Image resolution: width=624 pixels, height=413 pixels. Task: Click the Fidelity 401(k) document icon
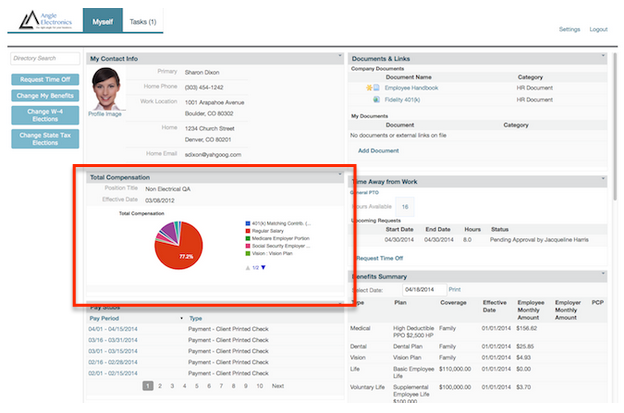click(378, 100)
